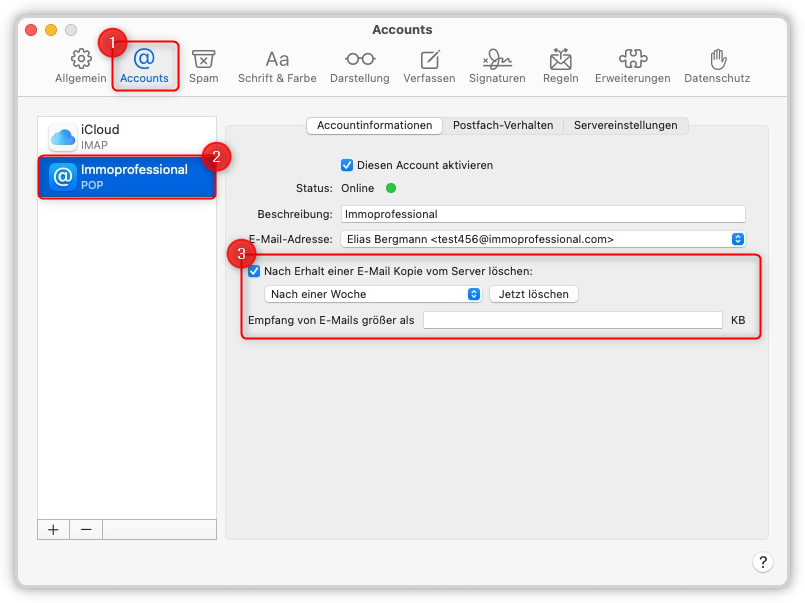The width and height of the screenshot is (805, 603).
Task: Open the Erweiterungen puzzle icon pane
Action: [x=632, y=66]
